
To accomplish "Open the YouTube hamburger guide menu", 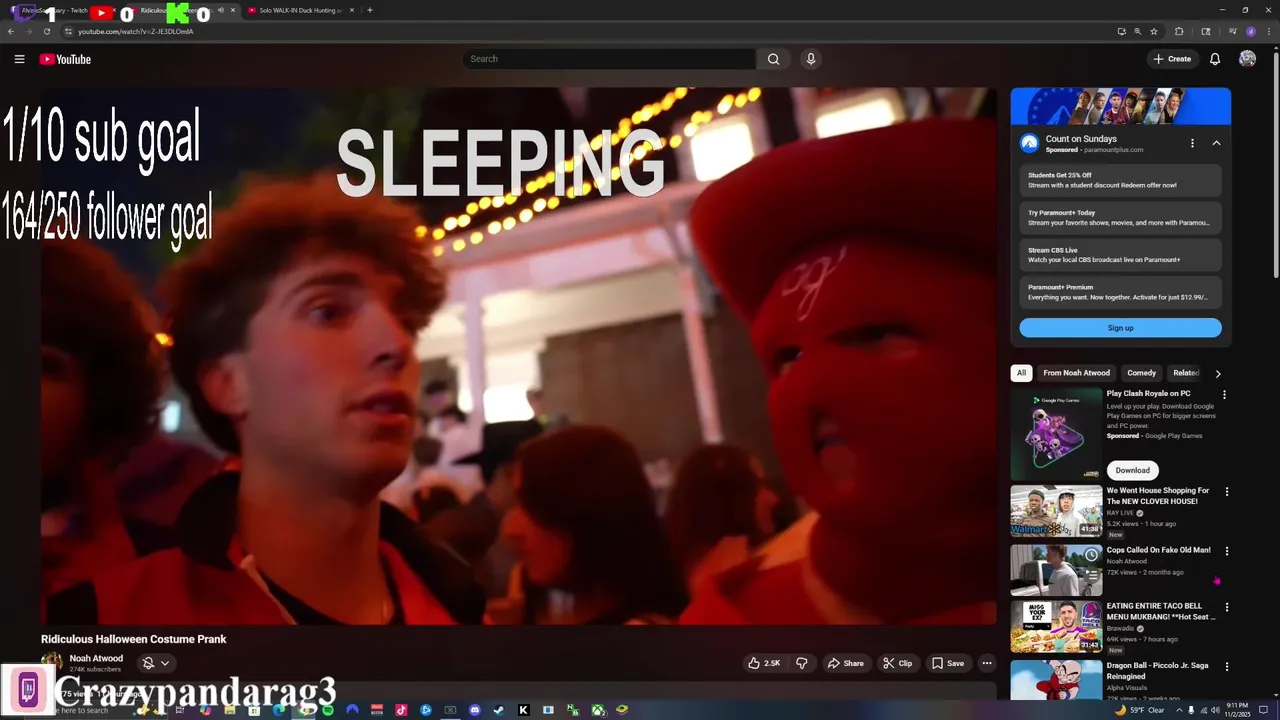I will (19, 59).
